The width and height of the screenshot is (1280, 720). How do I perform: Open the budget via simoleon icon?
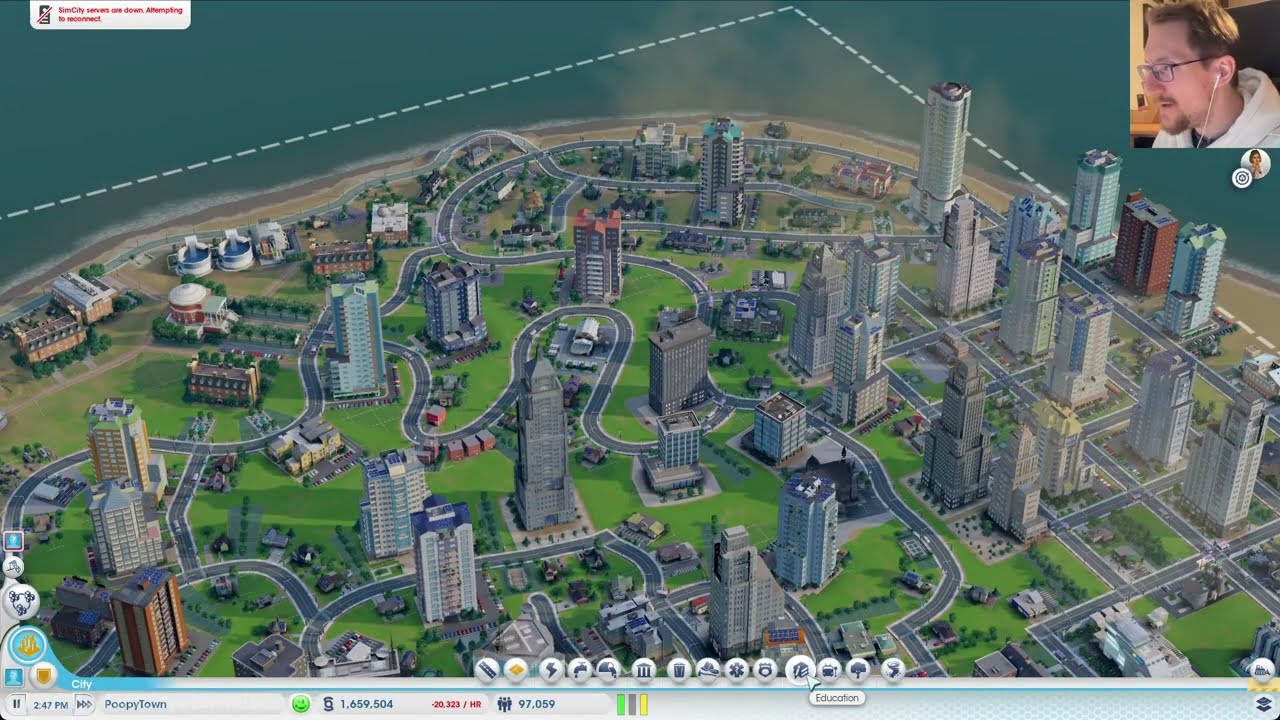(328, 704)
